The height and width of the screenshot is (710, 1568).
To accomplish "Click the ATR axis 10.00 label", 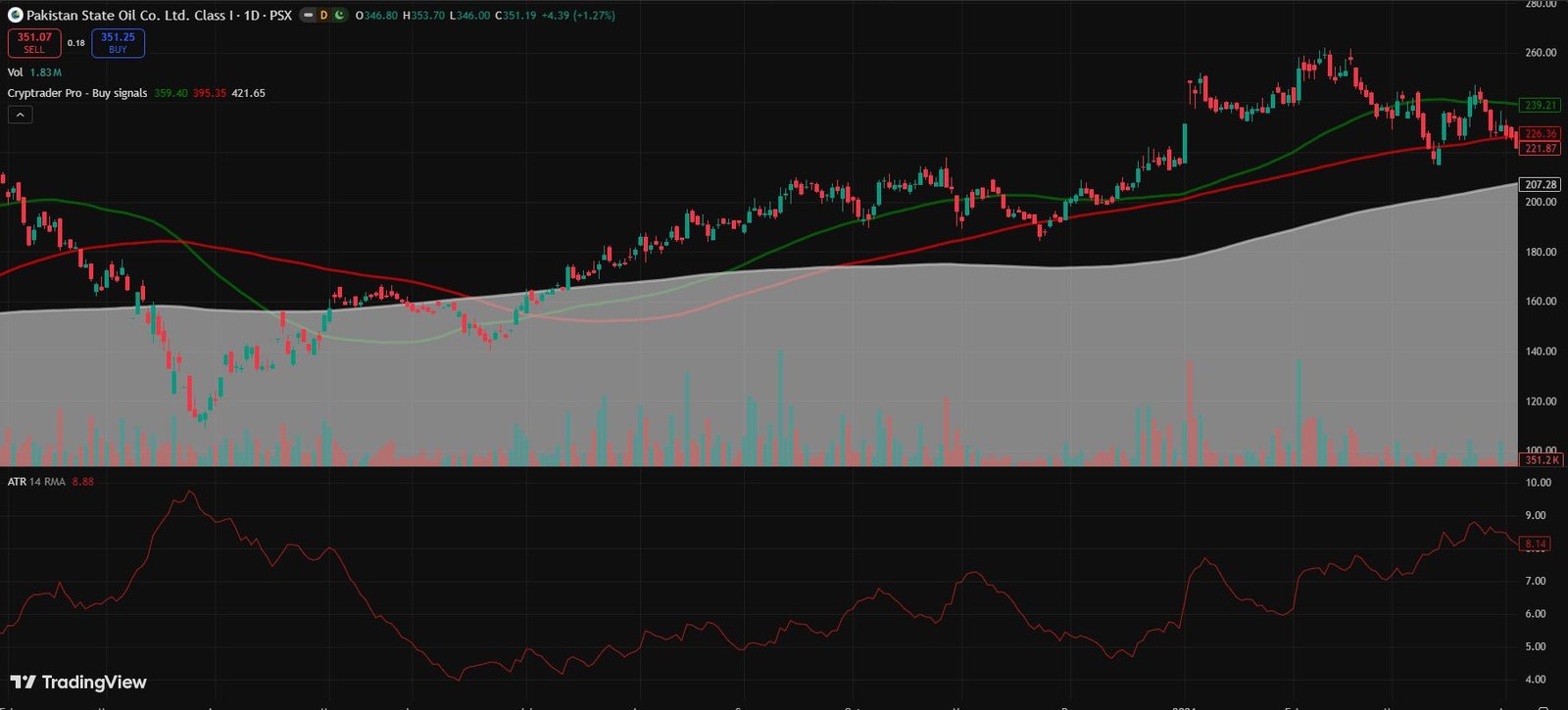I will click(x=1539, y=482).
